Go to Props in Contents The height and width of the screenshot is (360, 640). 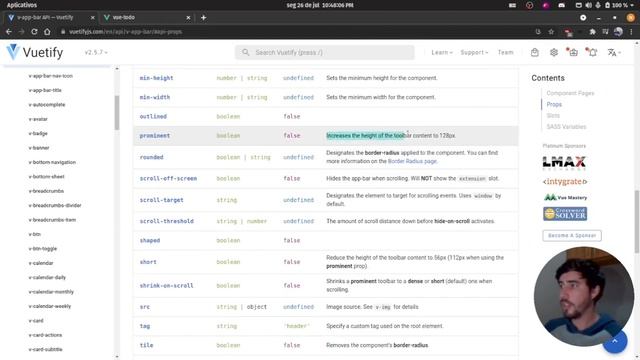point(554,104)
